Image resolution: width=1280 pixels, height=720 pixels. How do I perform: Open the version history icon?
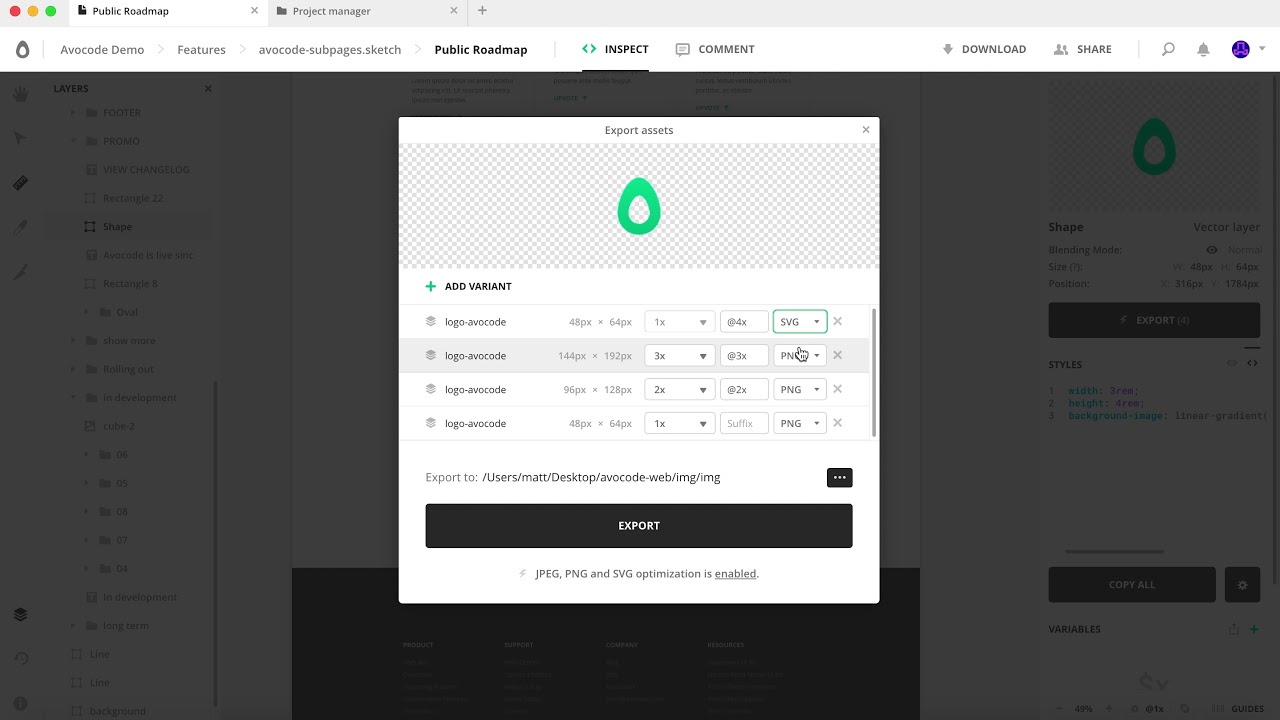20,658
